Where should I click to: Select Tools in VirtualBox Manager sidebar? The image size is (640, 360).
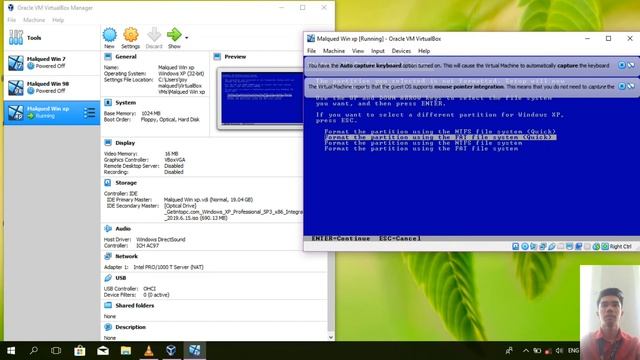pos(52,38)
